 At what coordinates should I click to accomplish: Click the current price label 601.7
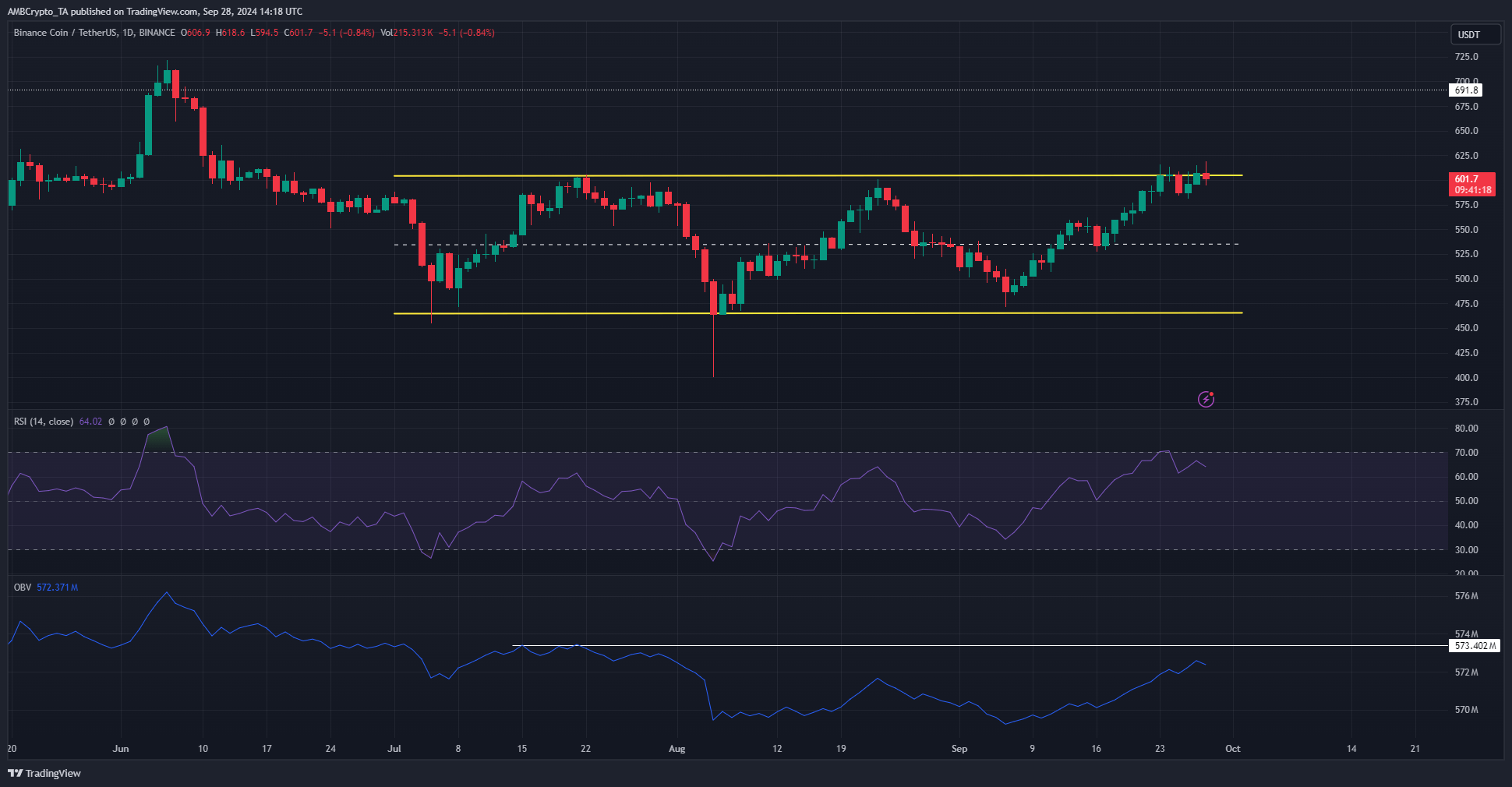coord(1467,178)
